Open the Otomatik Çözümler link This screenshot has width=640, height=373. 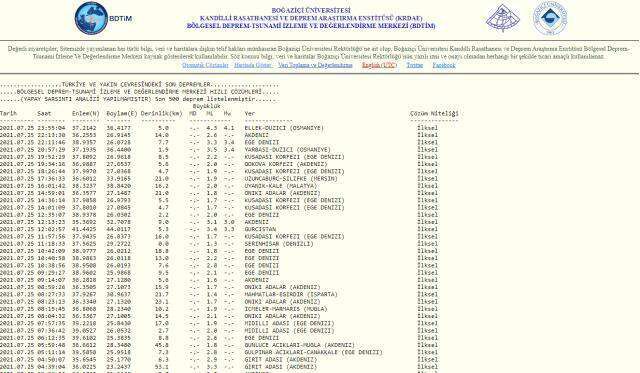(x=205, y=65)
